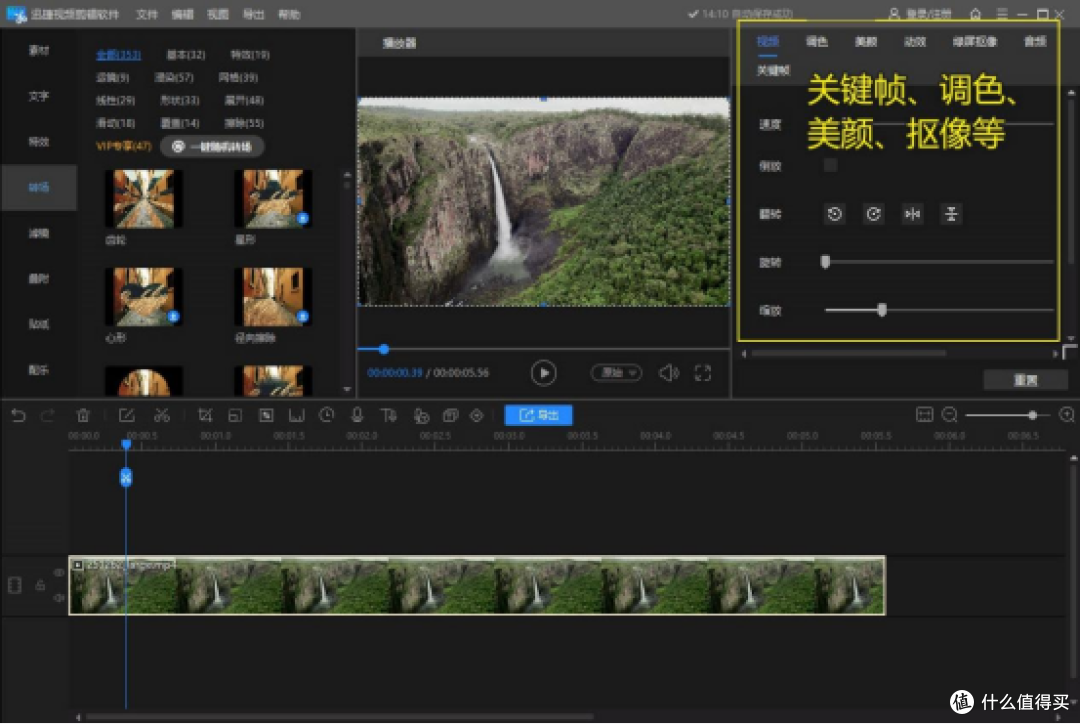Undo the last edit in toolbar
The height and width of the screenshot is (725, 1080).
click(x=19, y=415)
